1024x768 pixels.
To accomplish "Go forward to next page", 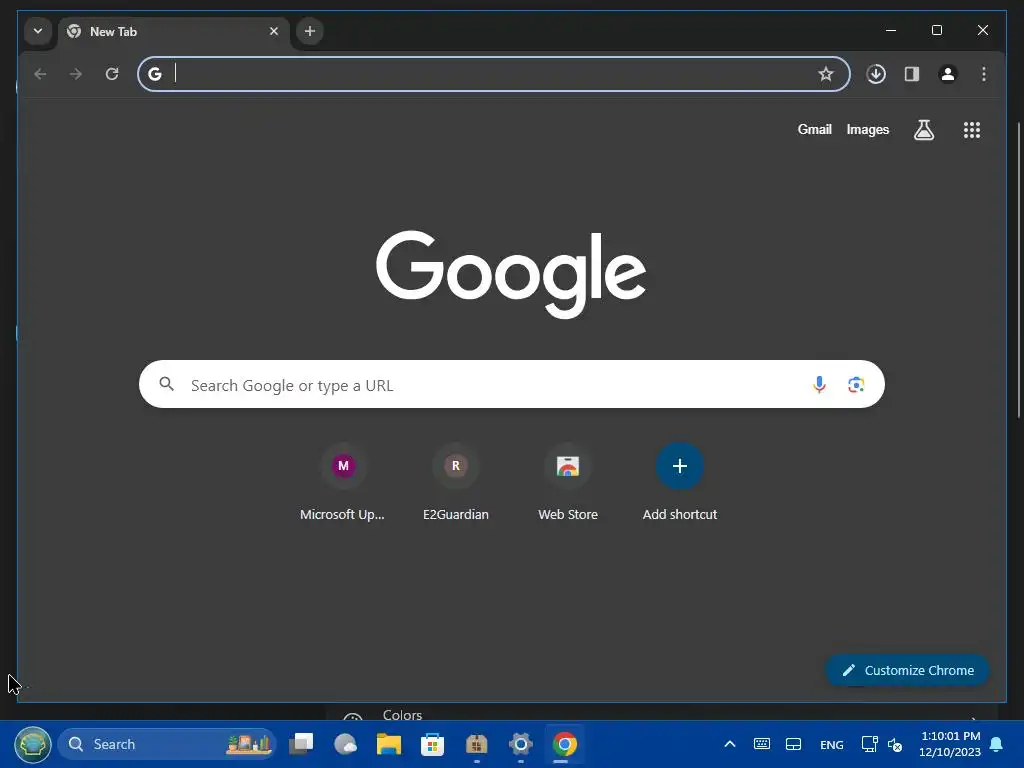I will [x=76, y=74].
